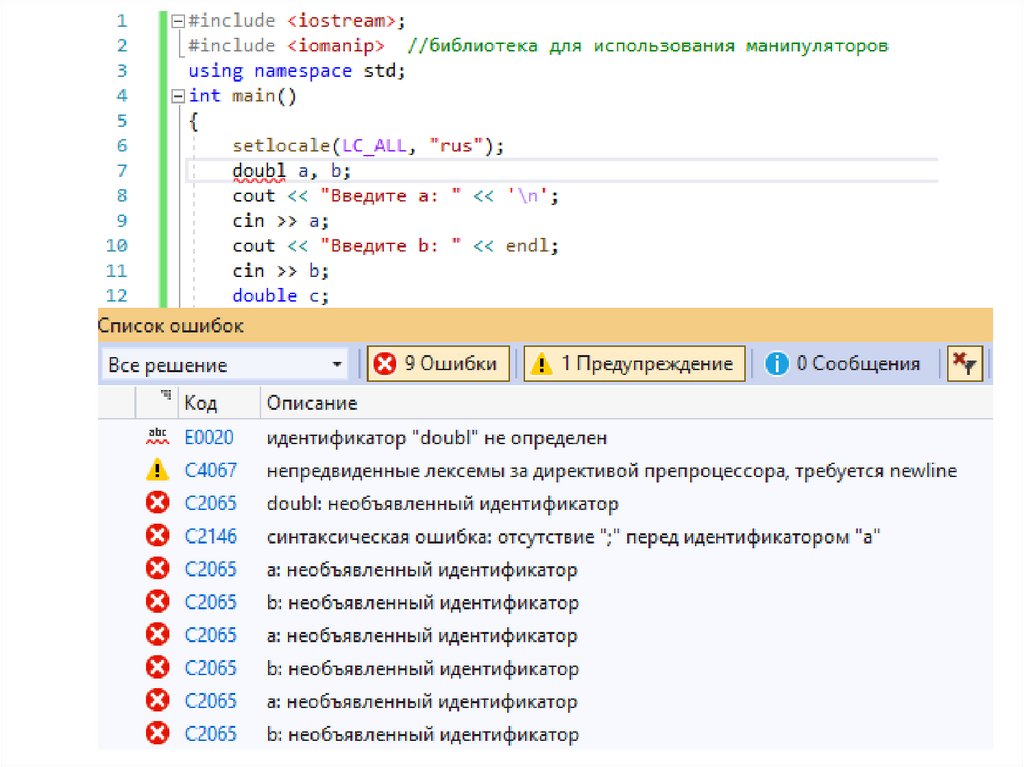
Task: Sort the list by the "Описание" column header
Action: 311,403
